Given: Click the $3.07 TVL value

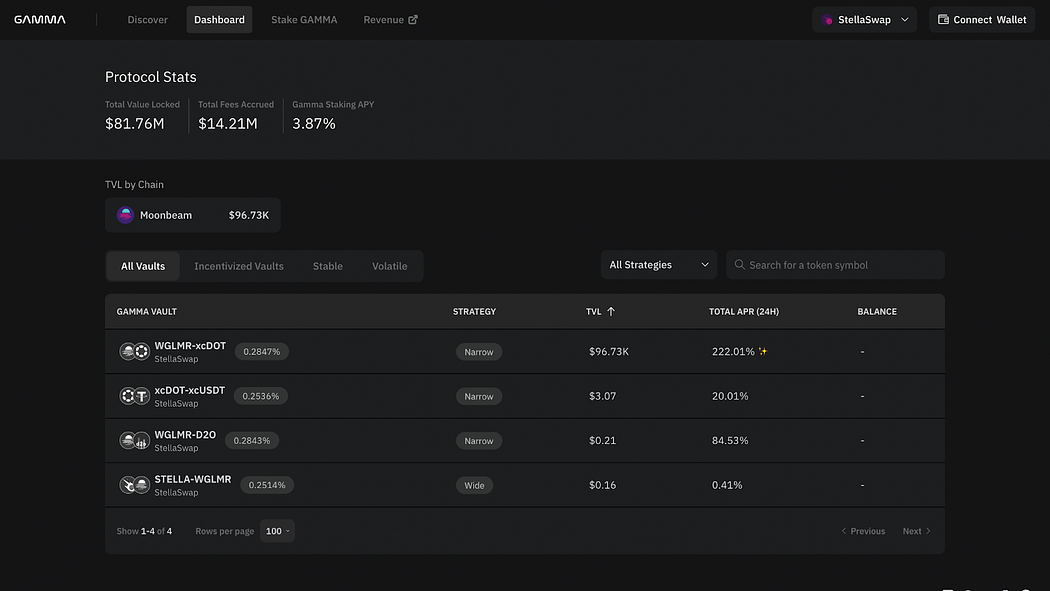Looking at the screenshot, I should tap(603, 396).
